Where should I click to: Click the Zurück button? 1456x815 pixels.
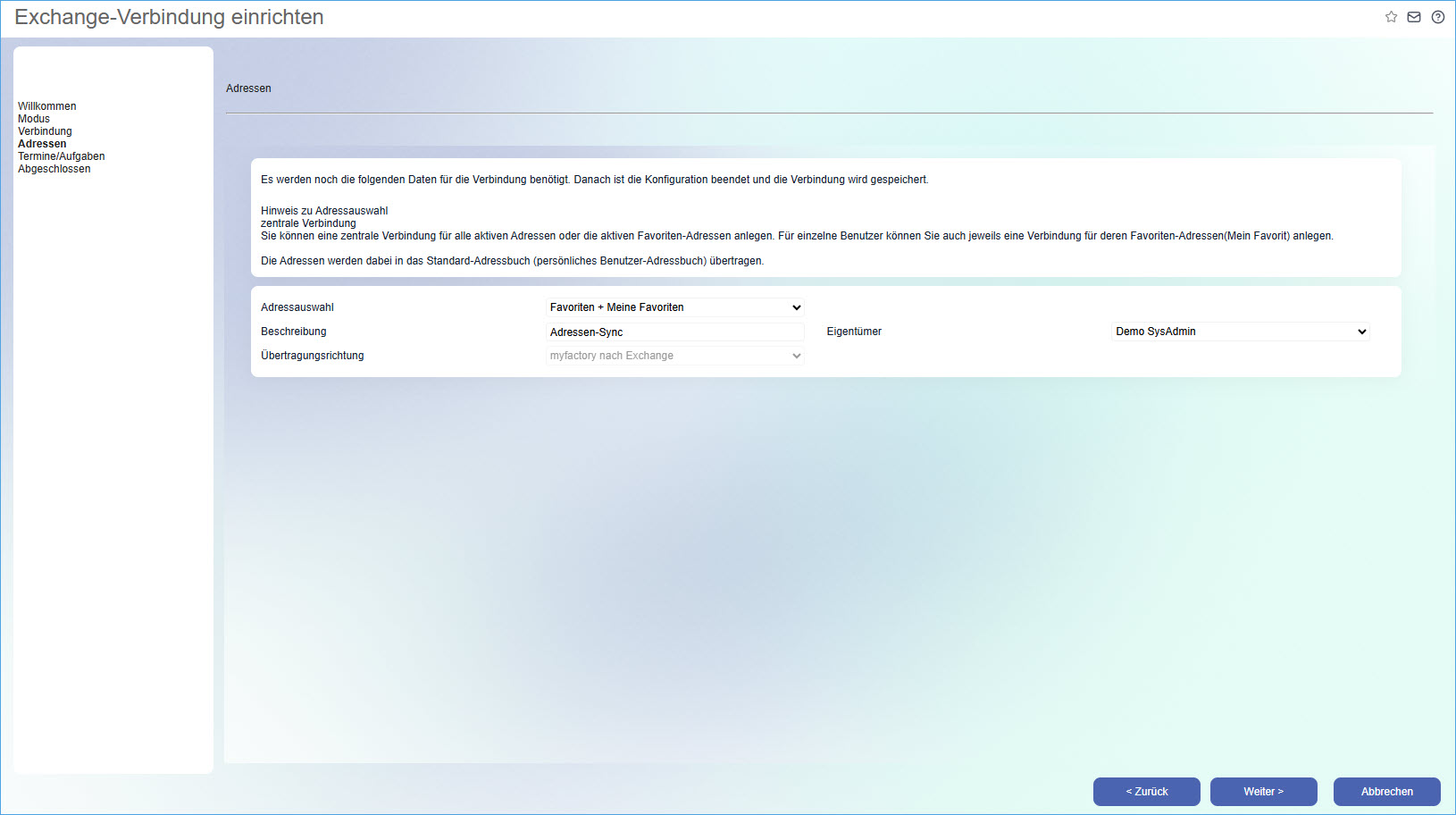(x=1147, y=792)
